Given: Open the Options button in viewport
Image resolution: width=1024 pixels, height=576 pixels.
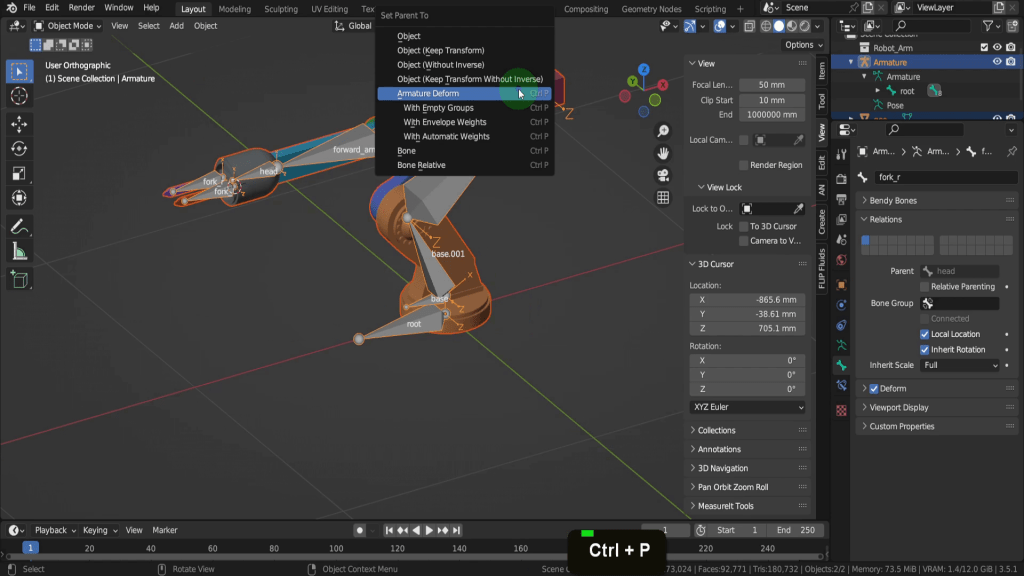Looking at the screenshot, I should tap(802, 45).
